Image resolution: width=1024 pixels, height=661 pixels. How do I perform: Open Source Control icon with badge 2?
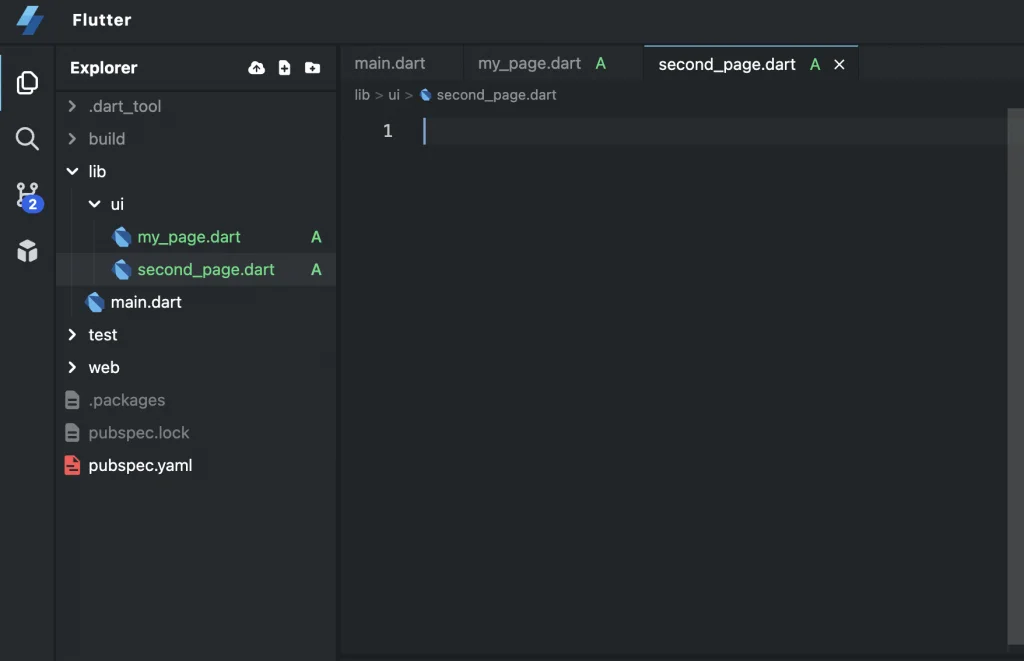coord(28,195)
